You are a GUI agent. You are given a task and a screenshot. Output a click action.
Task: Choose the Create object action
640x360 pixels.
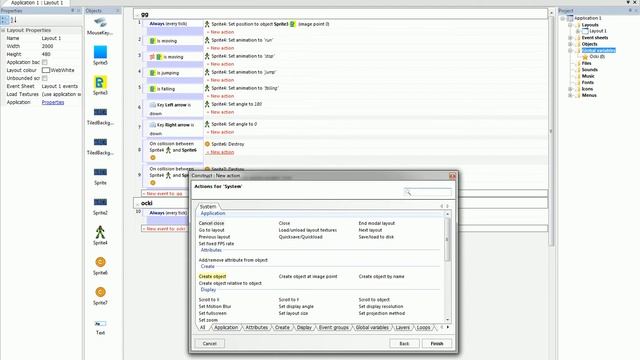[212, 276]
